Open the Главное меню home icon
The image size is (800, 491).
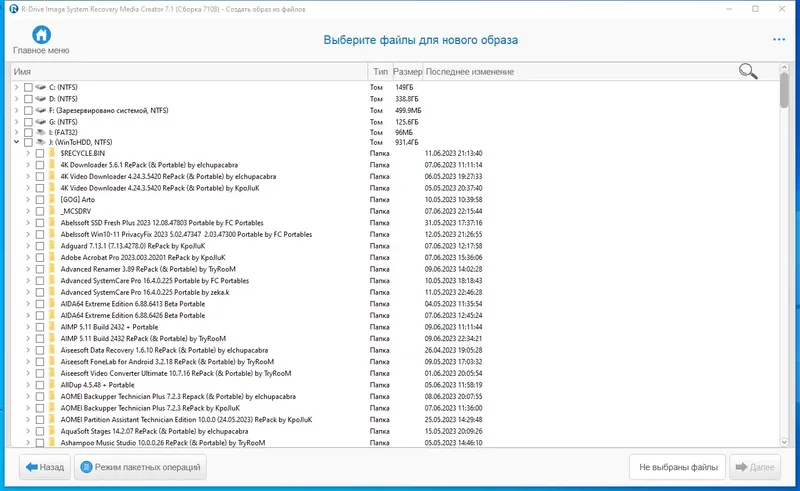pyautogui.click(x=41, y=35)
